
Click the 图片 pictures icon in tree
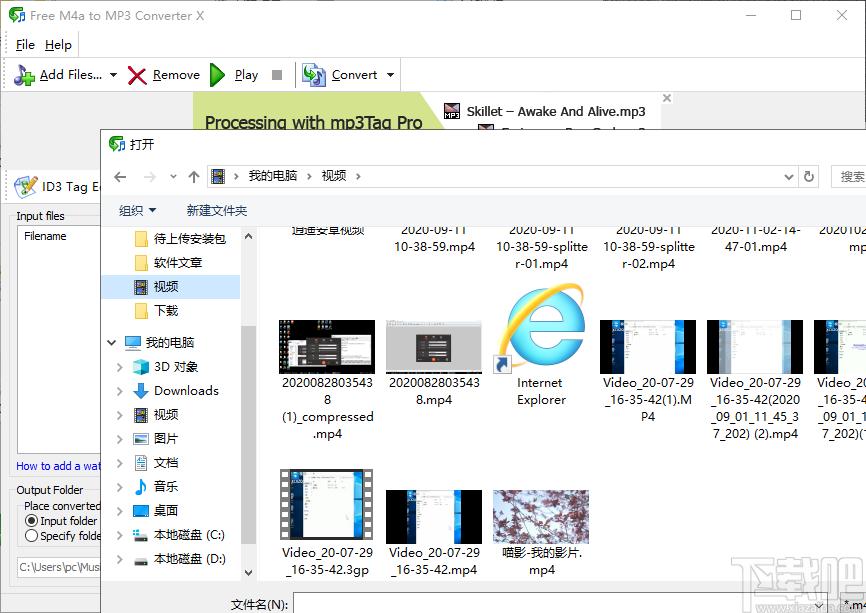141,439
